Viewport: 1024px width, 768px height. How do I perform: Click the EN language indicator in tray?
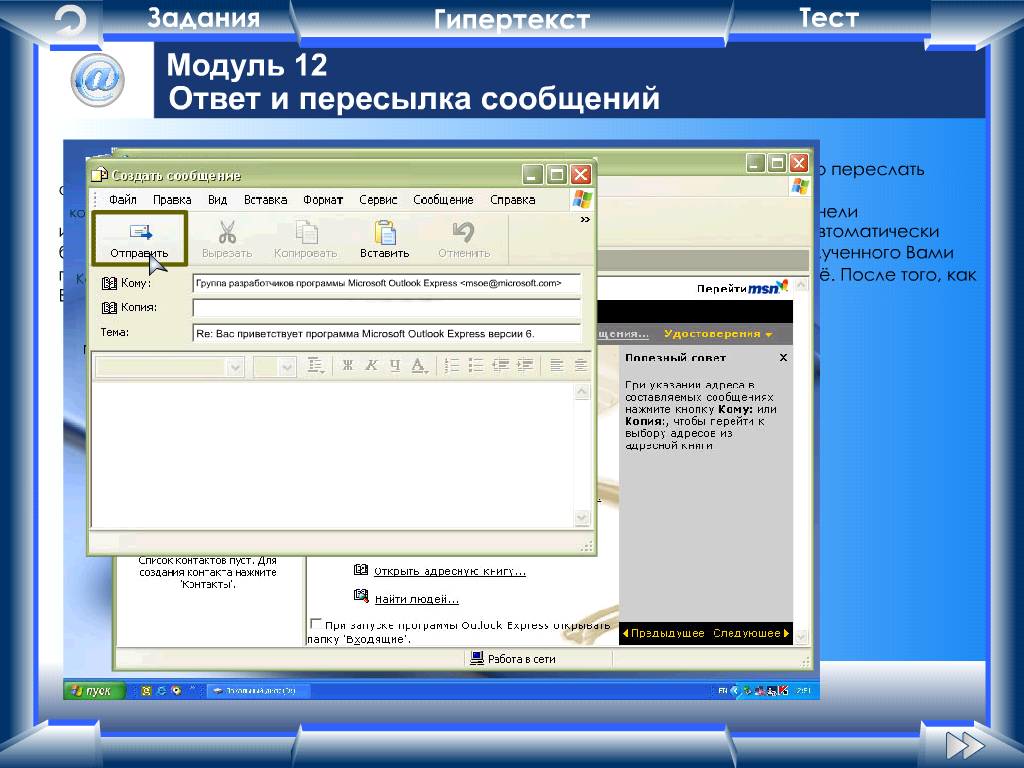[722, 690]
